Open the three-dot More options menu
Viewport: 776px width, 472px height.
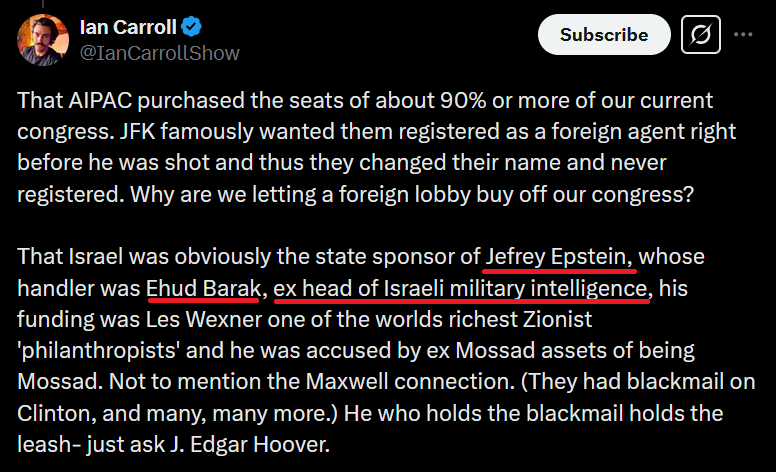[743, 35]
